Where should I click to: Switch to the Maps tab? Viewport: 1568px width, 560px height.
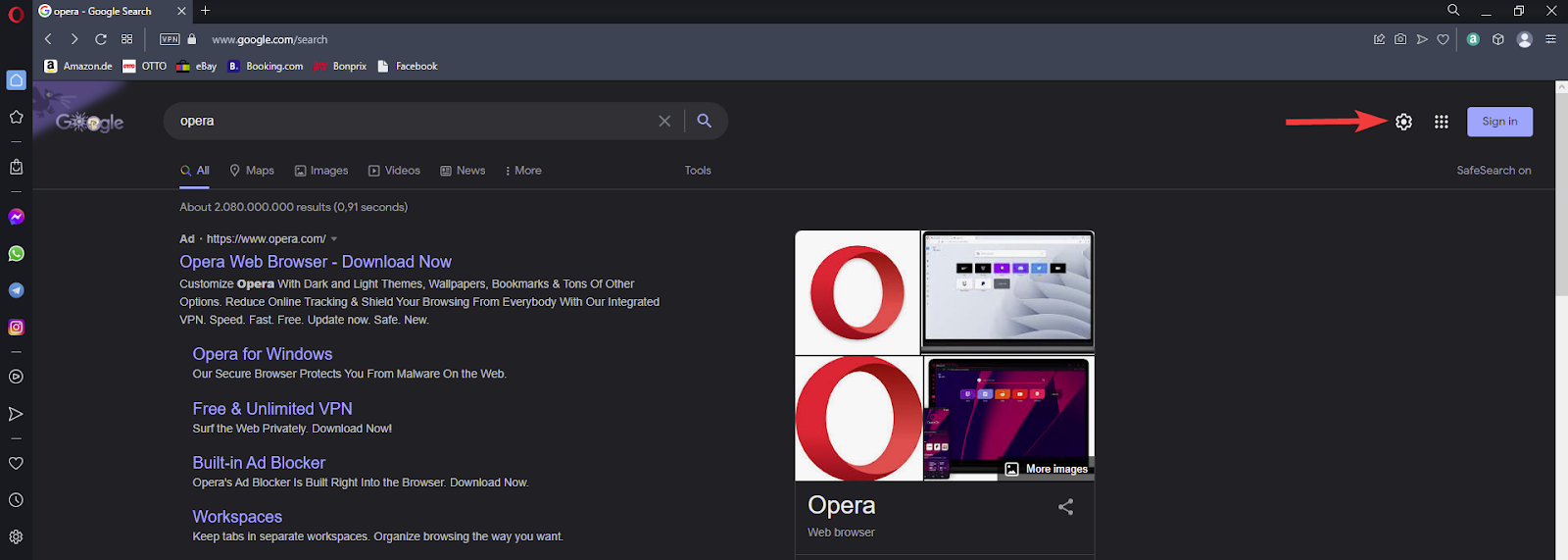pyautogui.click(x=252, y=171)
